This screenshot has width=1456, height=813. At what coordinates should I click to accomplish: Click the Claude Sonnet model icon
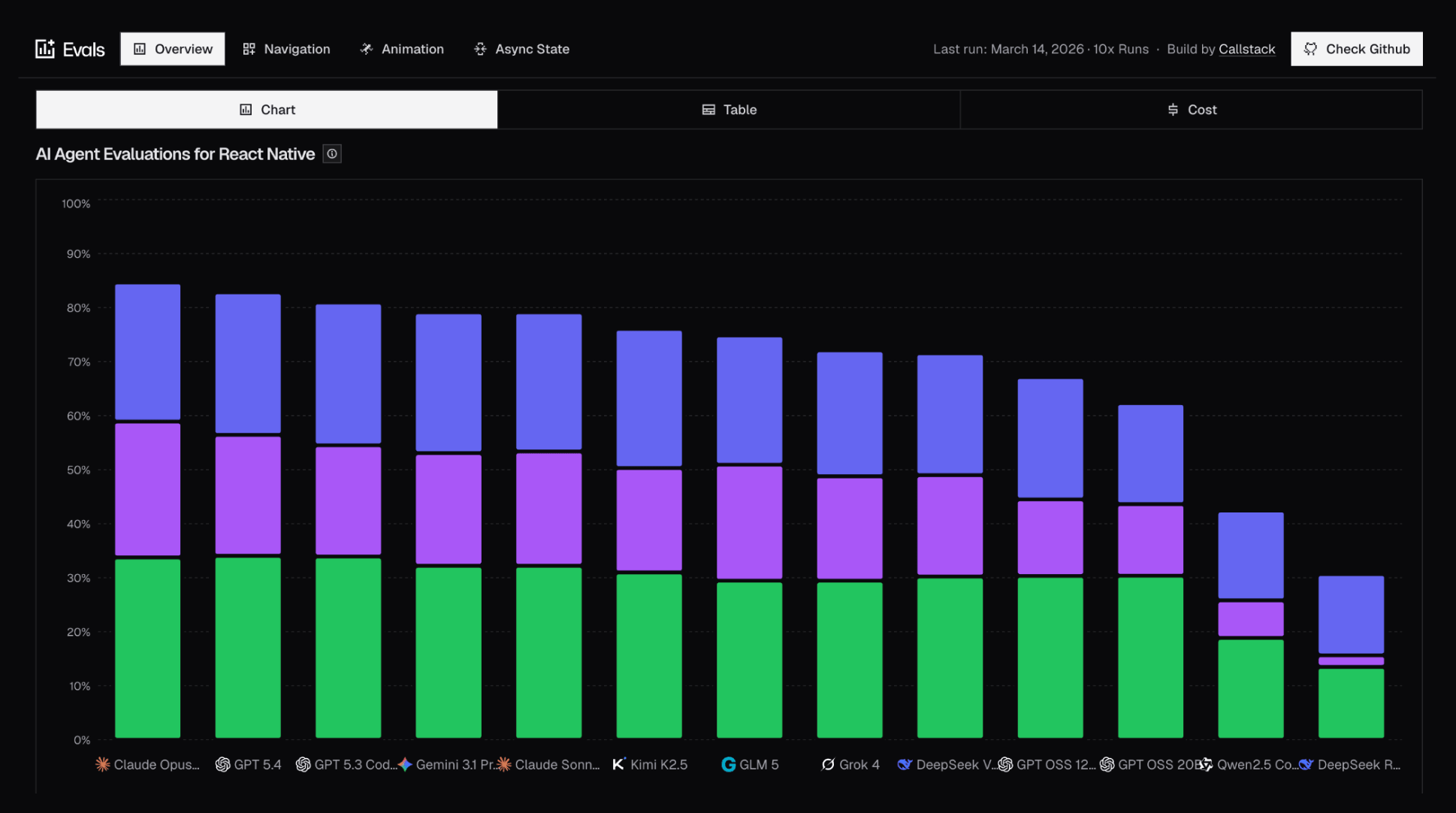tap(504, 764)
